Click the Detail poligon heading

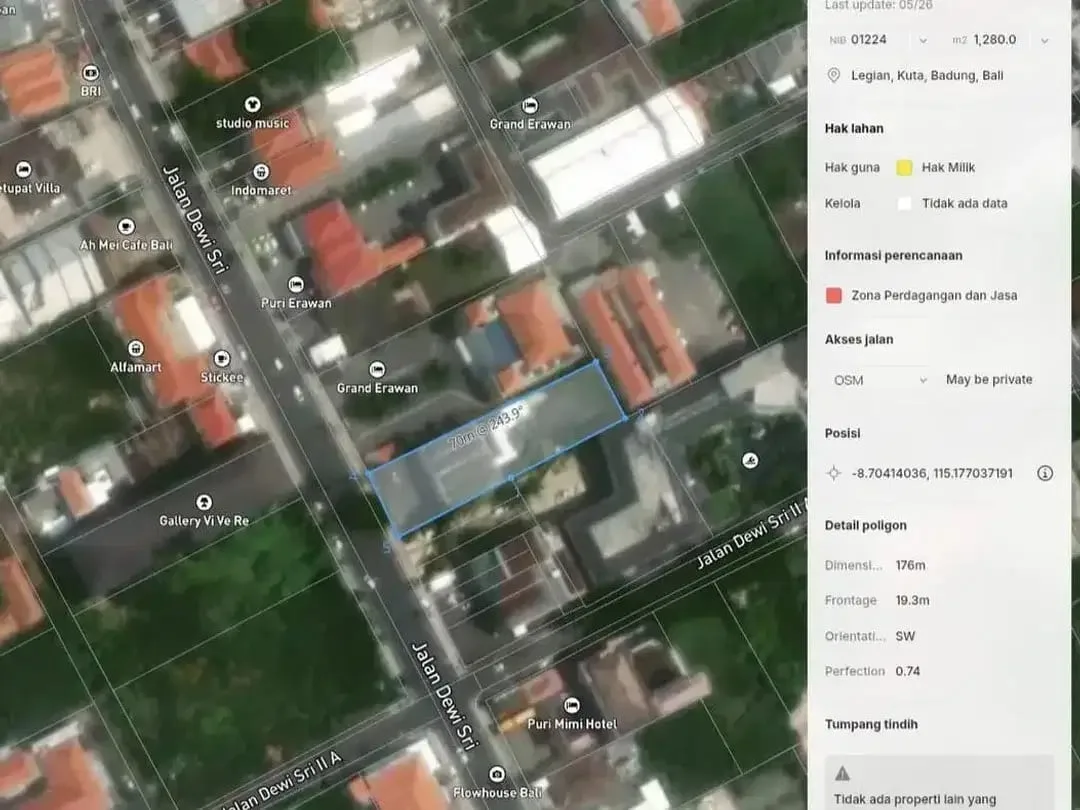(x=866, y=526)
